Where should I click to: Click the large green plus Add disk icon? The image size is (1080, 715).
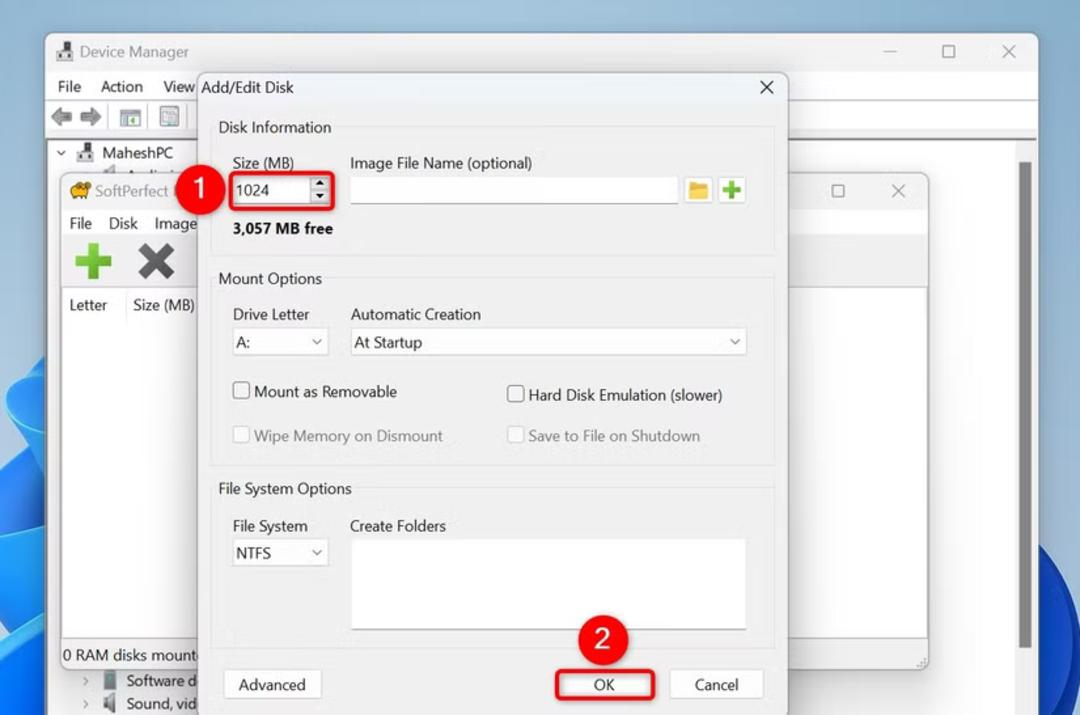tap(93, 261)
